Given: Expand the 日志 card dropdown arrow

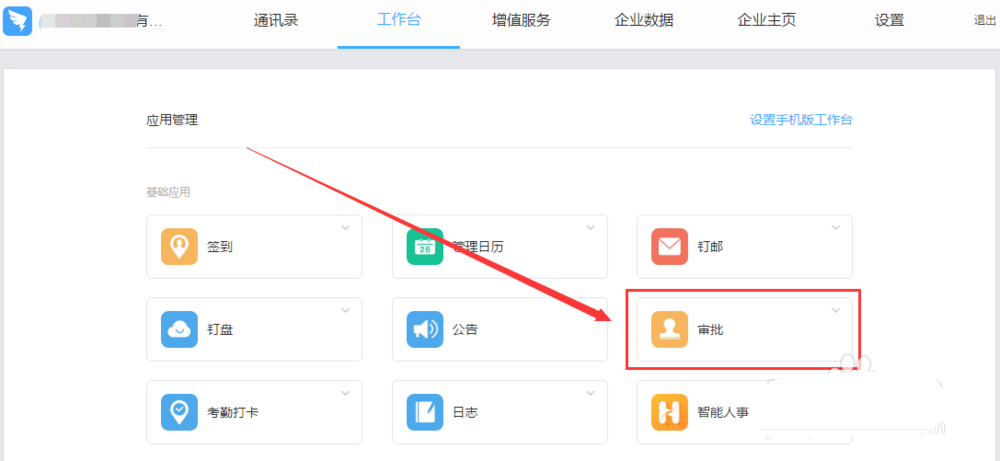Looking at the screenshot, I should click(x=591, y=393).
